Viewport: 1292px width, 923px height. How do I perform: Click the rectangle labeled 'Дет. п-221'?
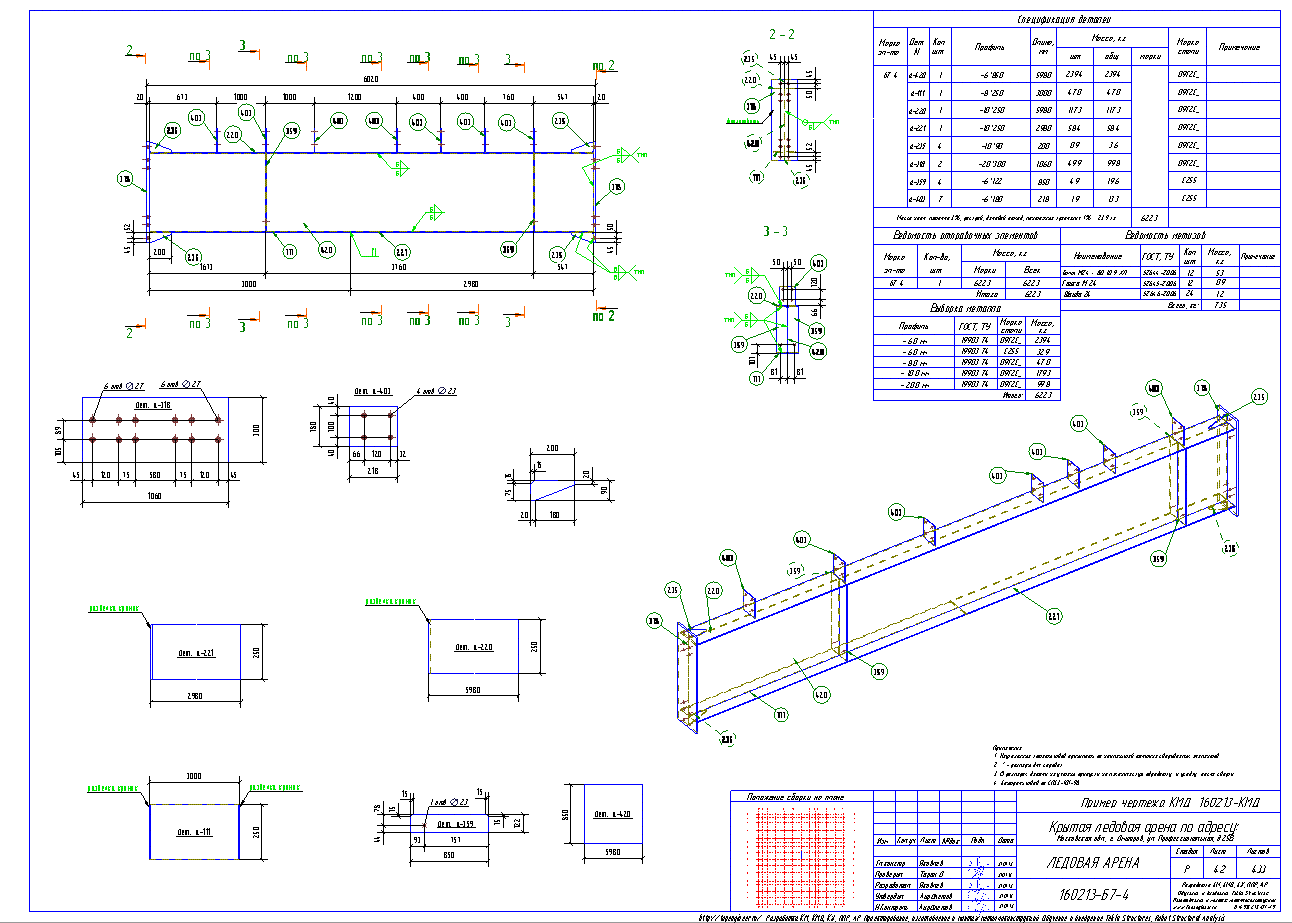(195, 651)
